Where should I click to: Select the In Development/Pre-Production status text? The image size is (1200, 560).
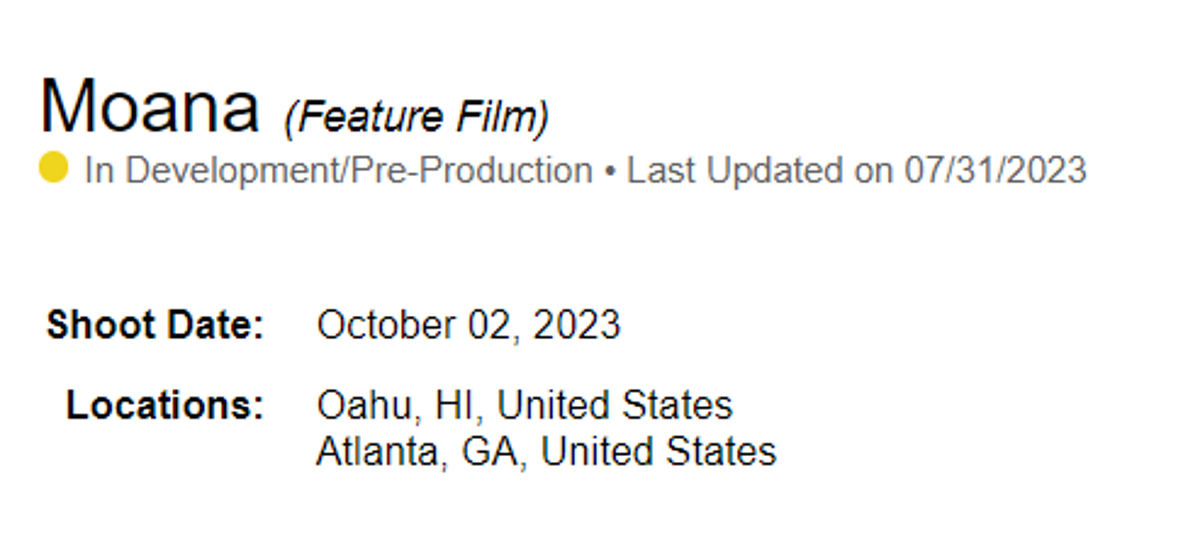click(x=338, y=171)
